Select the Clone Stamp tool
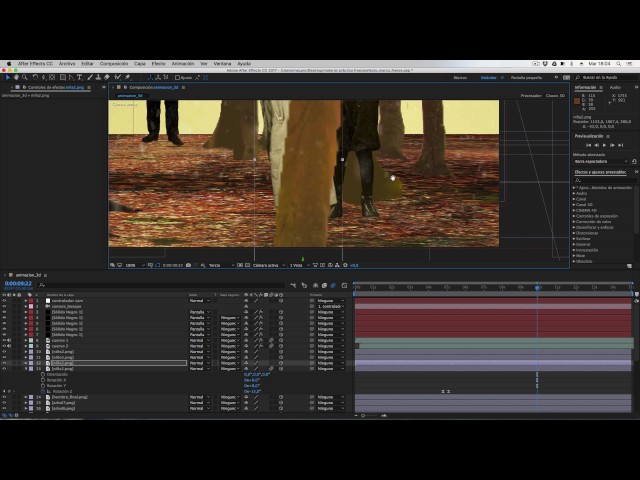 pyautogui.click(x=98, y=77)
